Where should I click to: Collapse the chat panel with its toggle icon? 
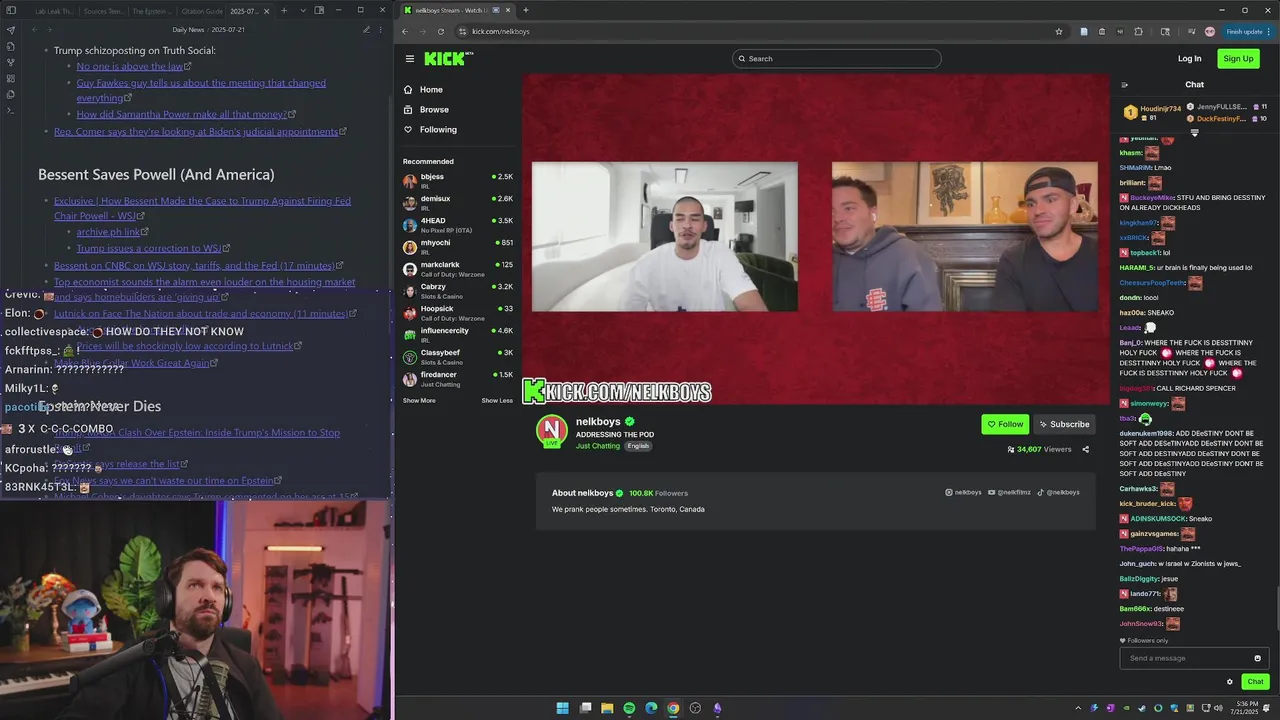[x=1124, y=85]
